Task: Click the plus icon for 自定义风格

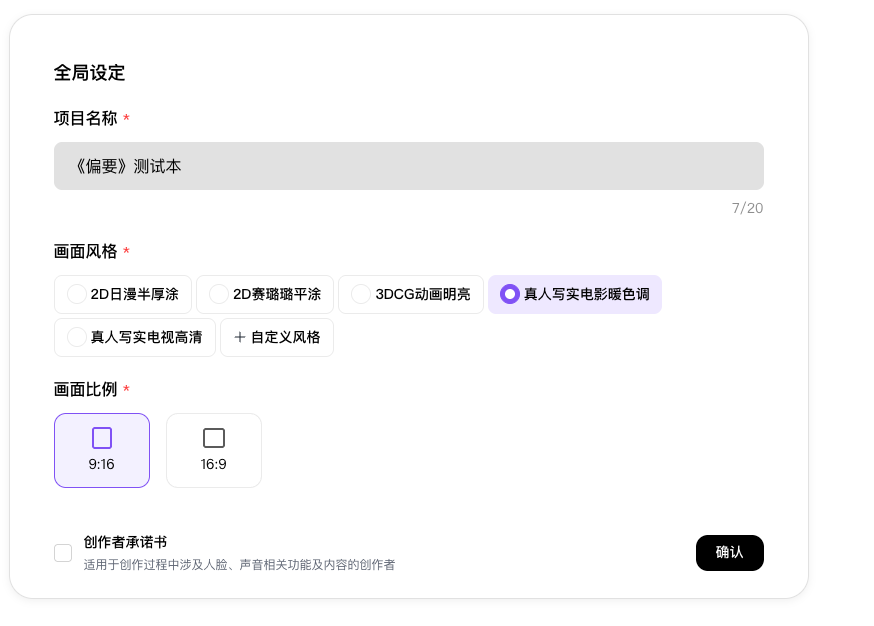Action: [240, 337]
